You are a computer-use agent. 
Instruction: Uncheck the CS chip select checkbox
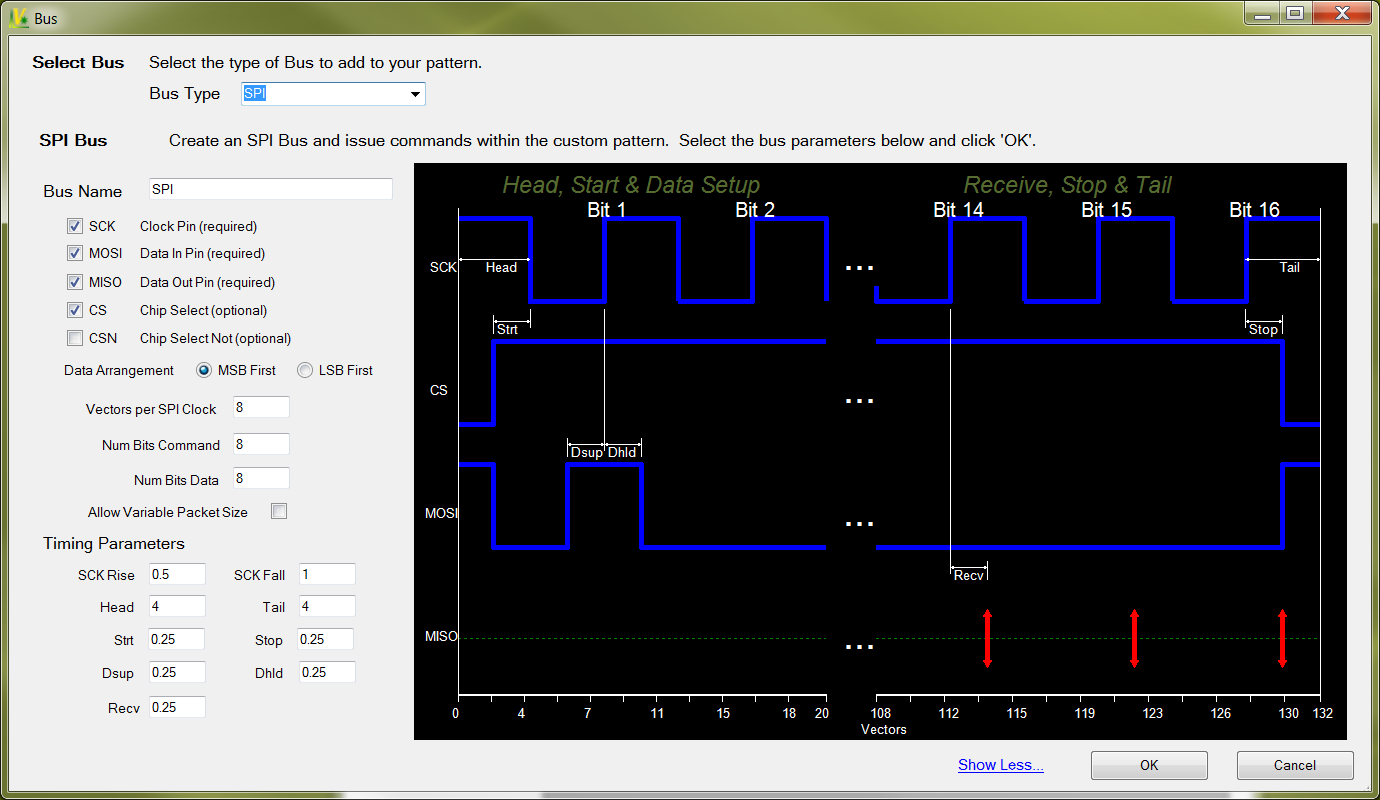[75, 310]
